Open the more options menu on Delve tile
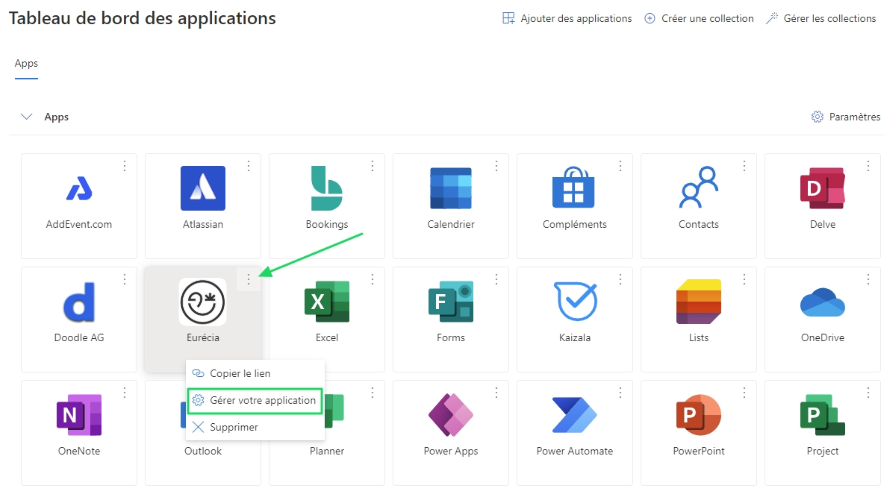This screenshot has height=500, width=895. (x=868, y=166)
